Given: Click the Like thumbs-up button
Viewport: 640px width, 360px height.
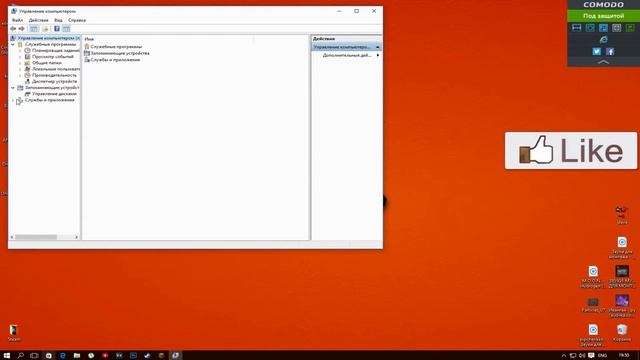Looking at the screenshot, I should coord(571,151).
